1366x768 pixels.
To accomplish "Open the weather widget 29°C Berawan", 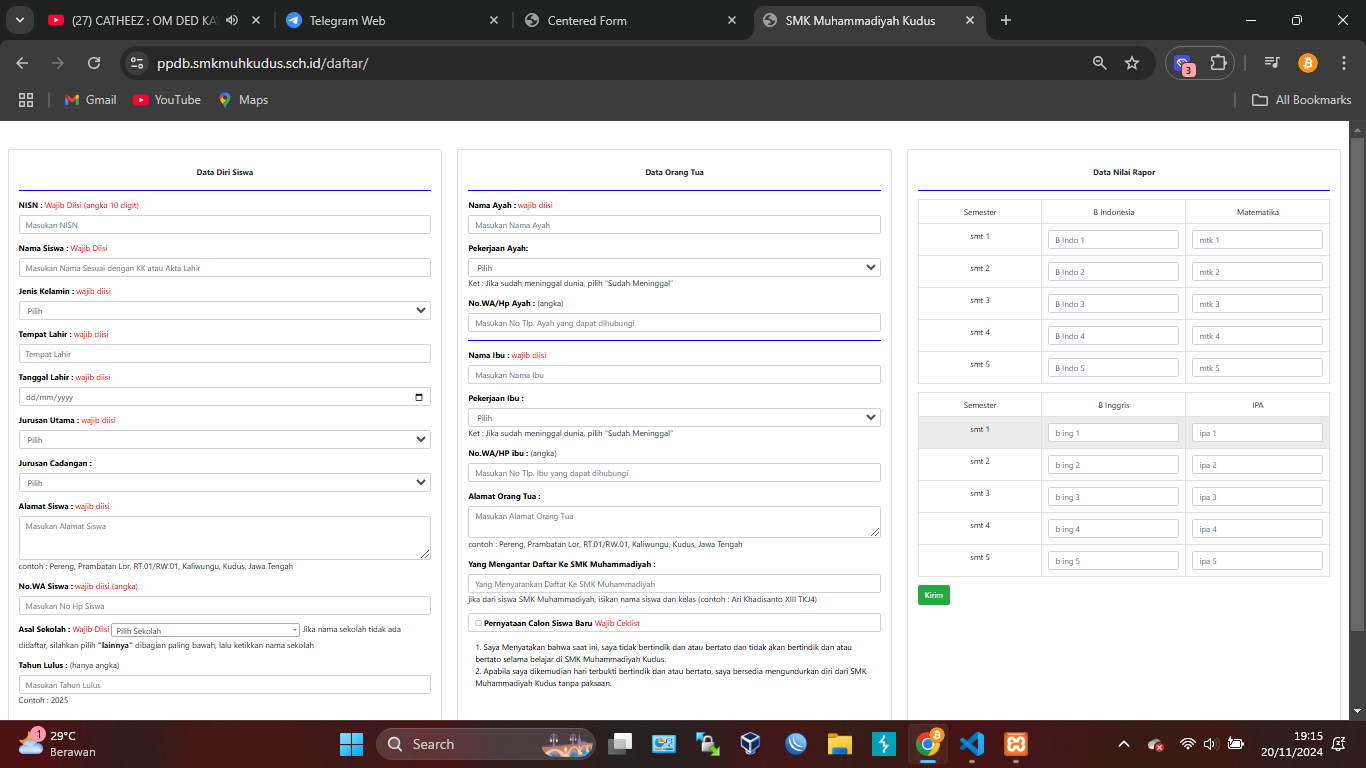I will coord(57,743).
